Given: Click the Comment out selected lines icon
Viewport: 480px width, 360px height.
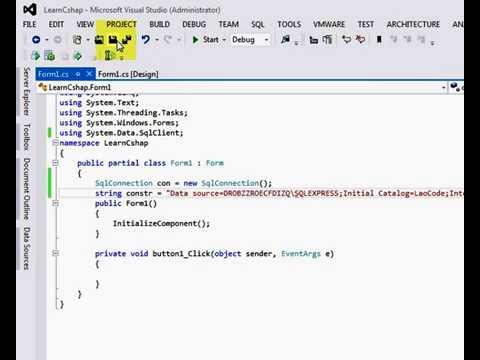Looking at the screenshot, I should coord(314,40).
